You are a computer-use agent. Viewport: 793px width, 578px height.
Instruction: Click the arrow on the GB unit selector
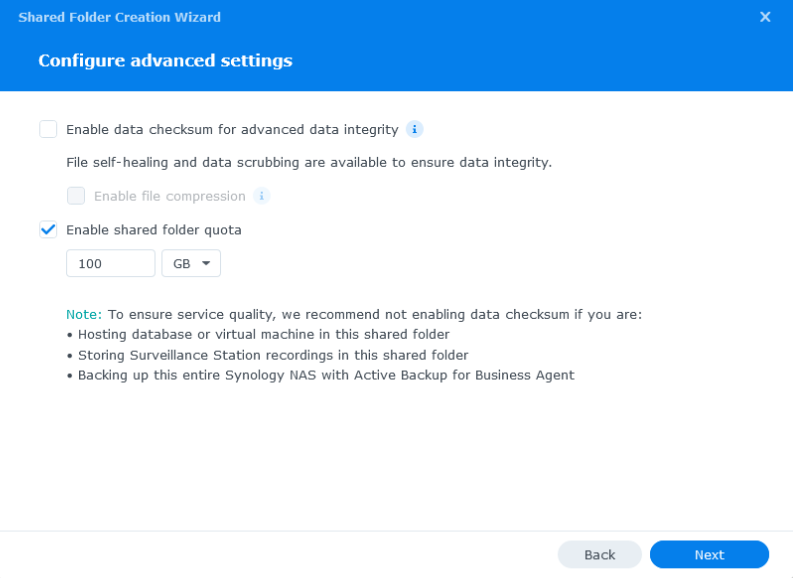click(206, 263)
